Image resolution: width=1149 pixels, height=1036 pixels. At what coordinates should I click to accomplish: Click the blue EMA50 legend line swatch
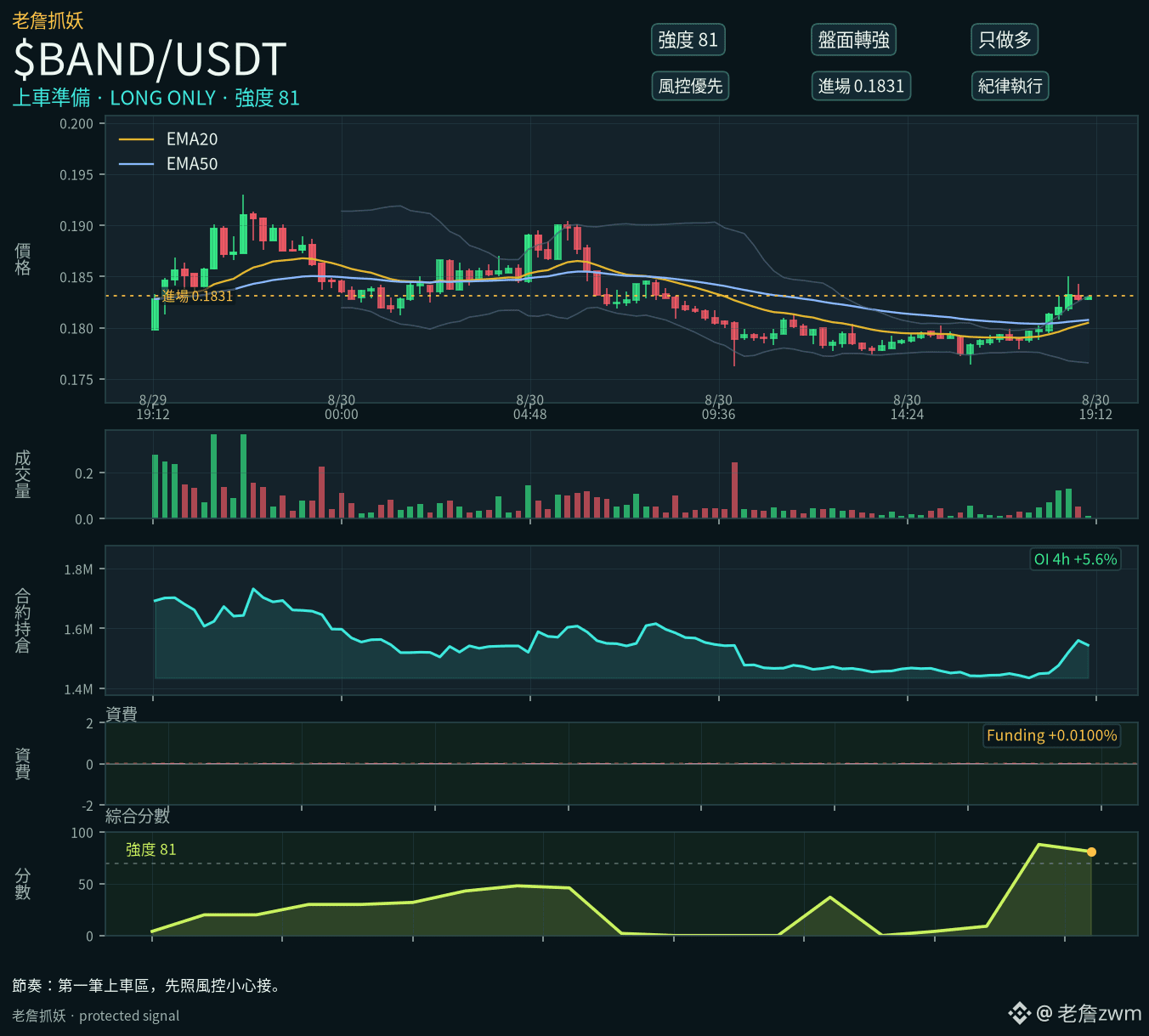(137, 164)
